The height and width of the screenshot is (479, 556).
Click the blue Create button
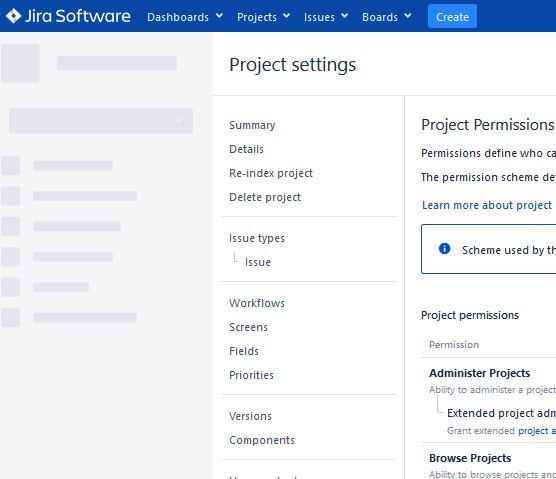click(452, 16)
